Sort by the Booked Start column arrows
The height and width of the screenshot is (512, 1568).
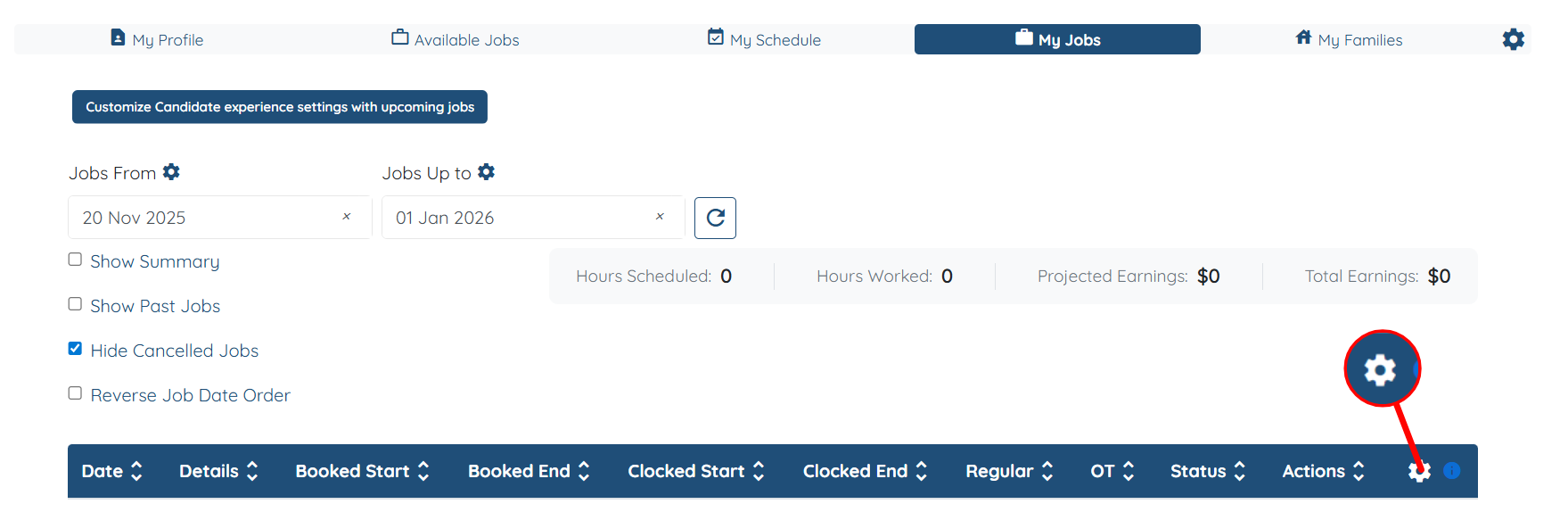(x=423, y=471)
